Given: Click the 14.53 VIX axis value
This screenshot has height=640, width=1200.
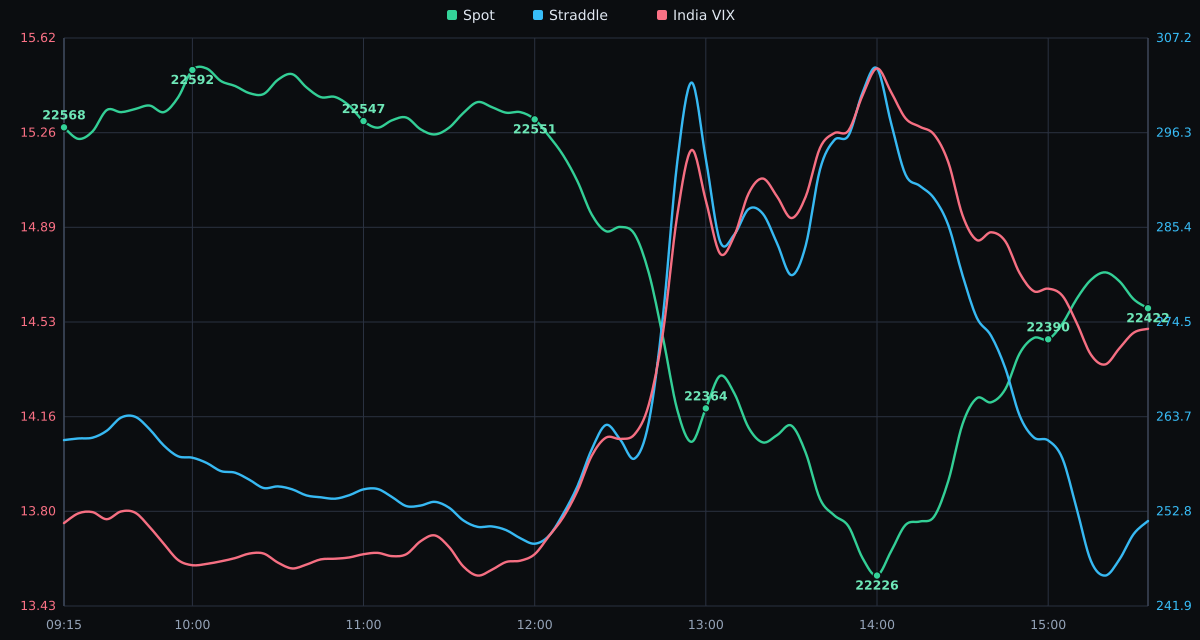Looking at the screenshot, I should pos(38,322).
